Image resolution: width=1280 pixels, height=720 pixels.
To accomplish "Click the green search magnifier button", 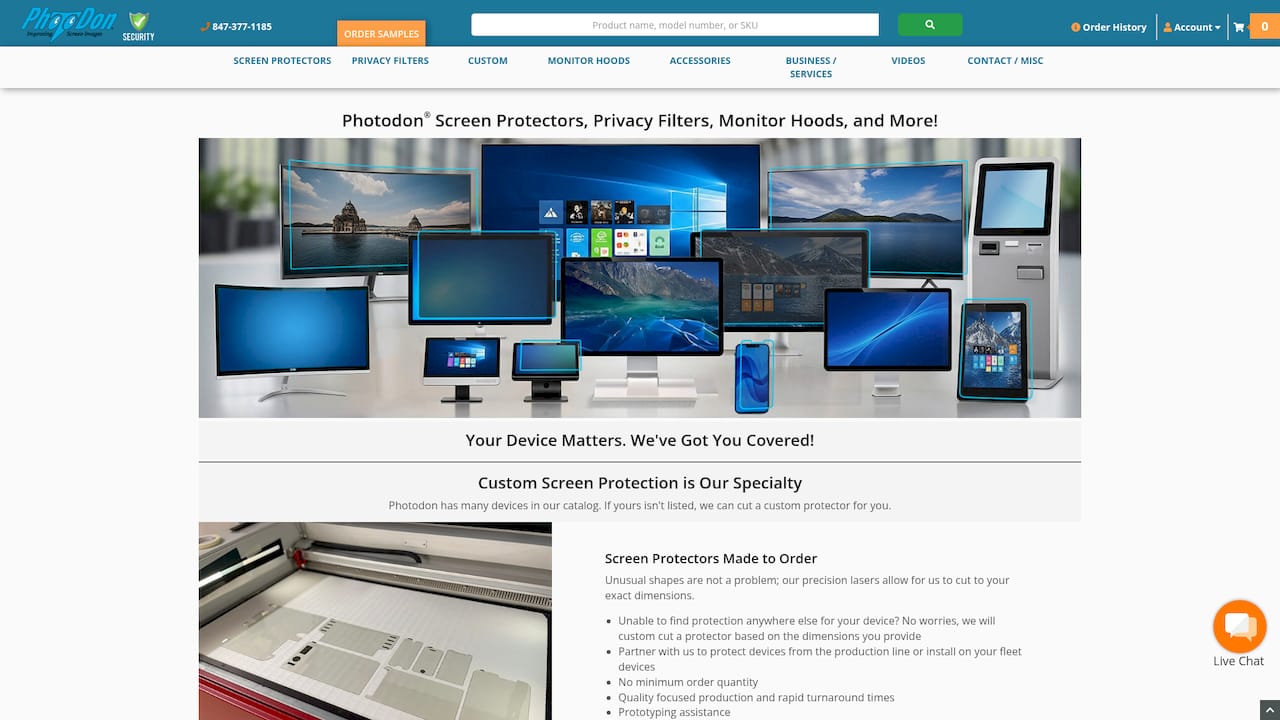I will tap(930, 25).
